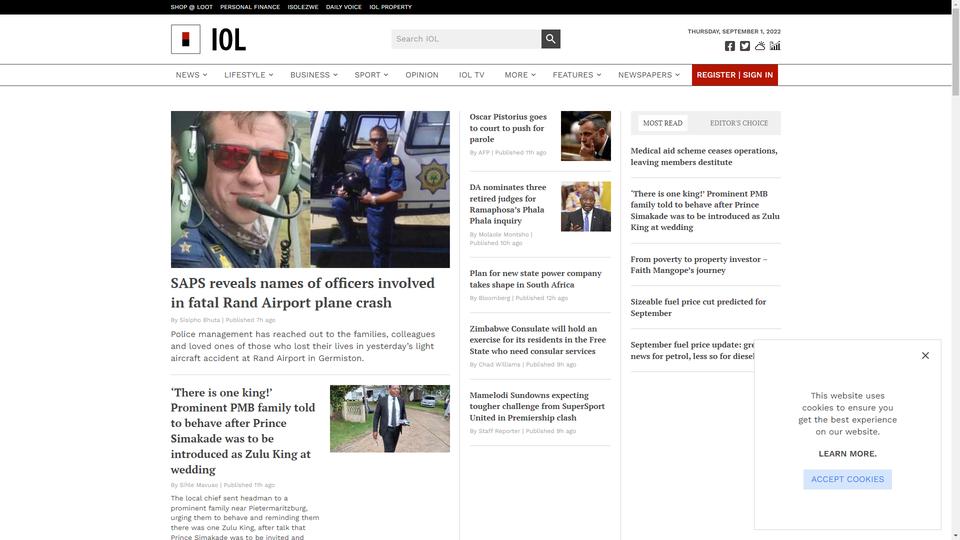Expand the Lifestyle dropdown menu

(x=249, y=75)
